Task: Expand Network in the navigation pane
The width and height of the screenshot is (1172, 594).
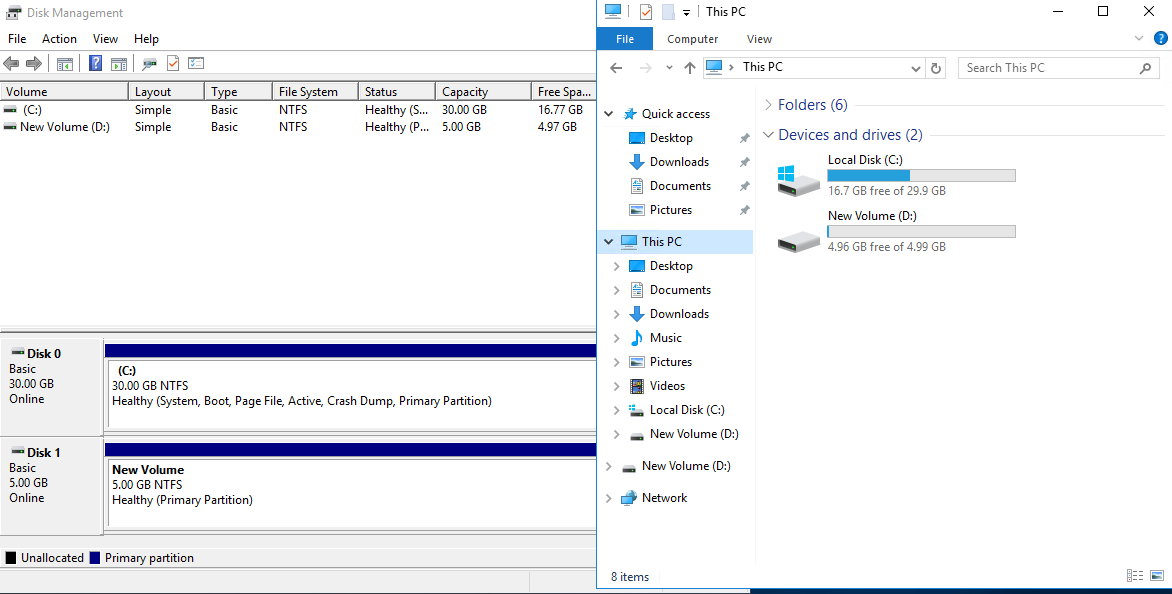Action: (x=608, y=498)
